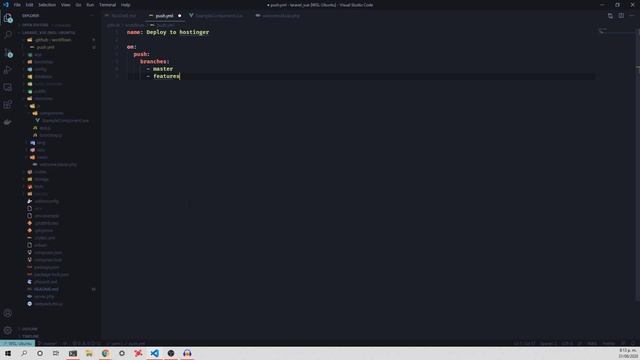Open welcome.blade.php in the Explorer tree
The height and width of the screenshot is (360, 640).
click(58, 164)
